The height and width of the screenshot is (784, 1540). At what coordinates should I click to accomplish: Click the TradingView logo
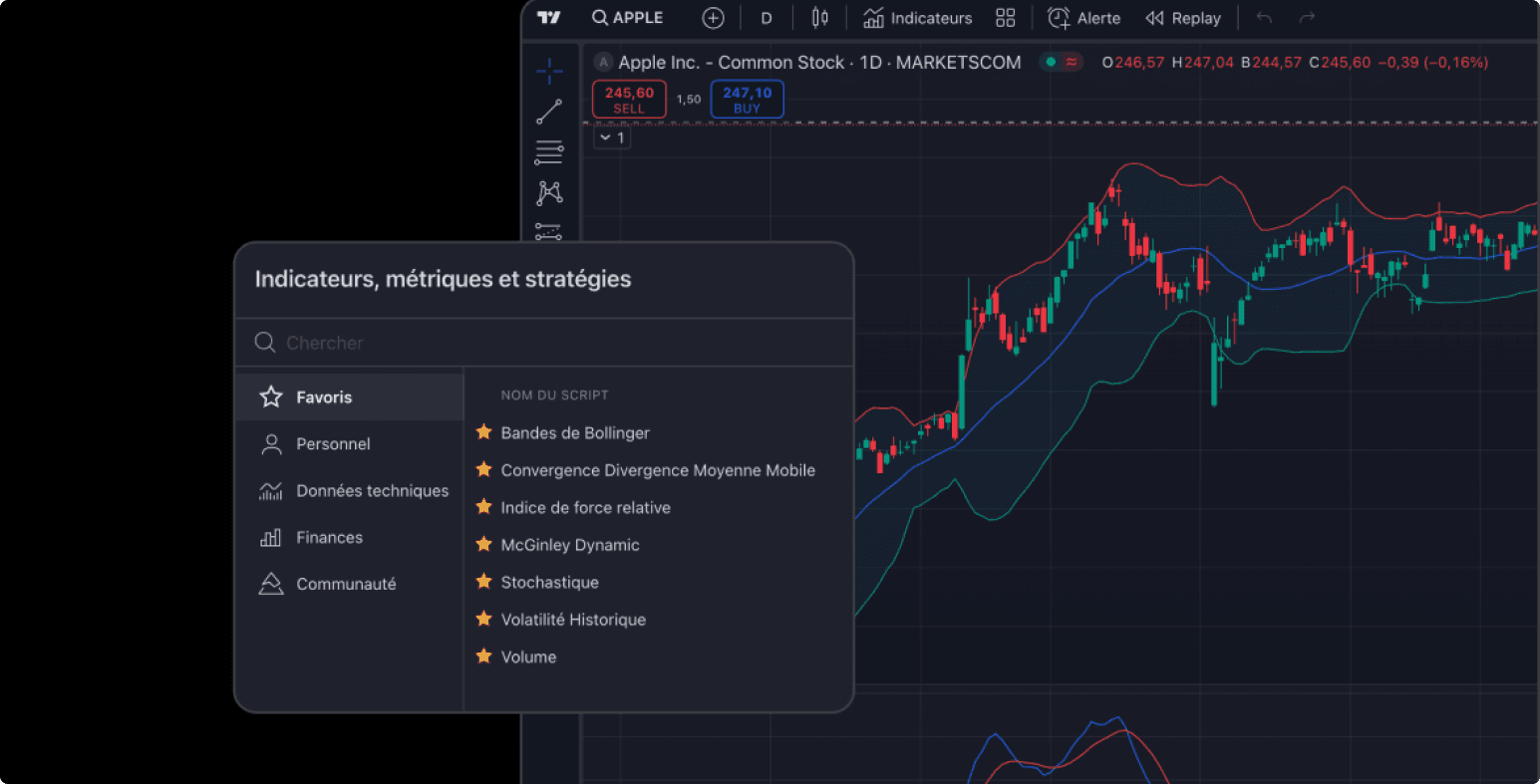549,17
